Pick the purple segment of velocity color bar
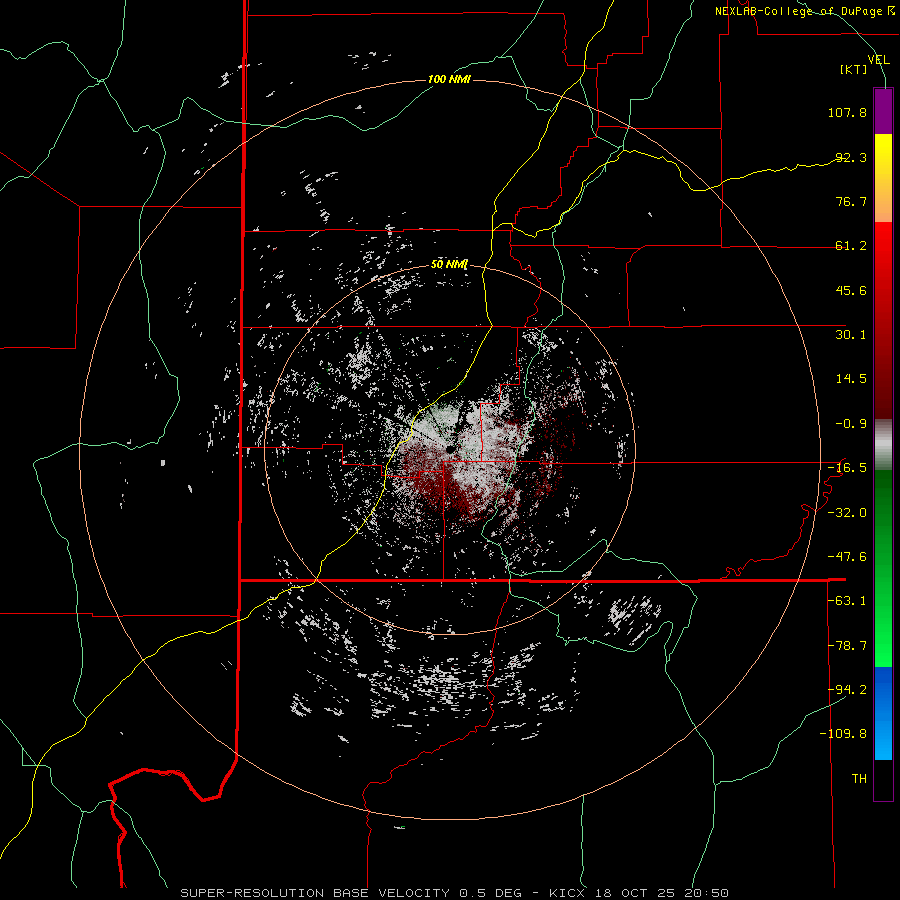Image resolution: width=900 pixels, height=900 pixels. point(883,111)
